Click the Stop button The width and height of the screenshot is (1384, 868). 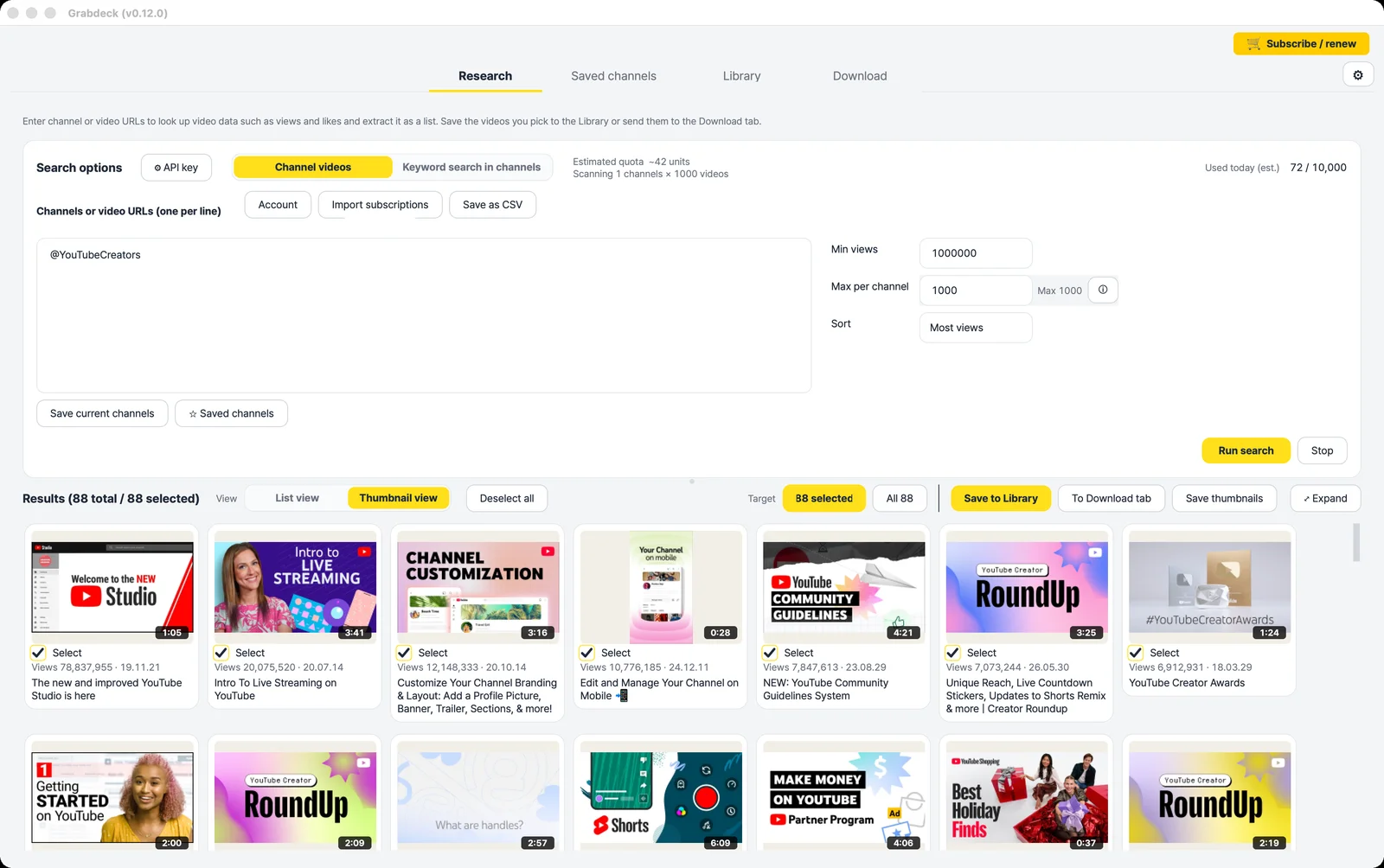[1322, 450]
